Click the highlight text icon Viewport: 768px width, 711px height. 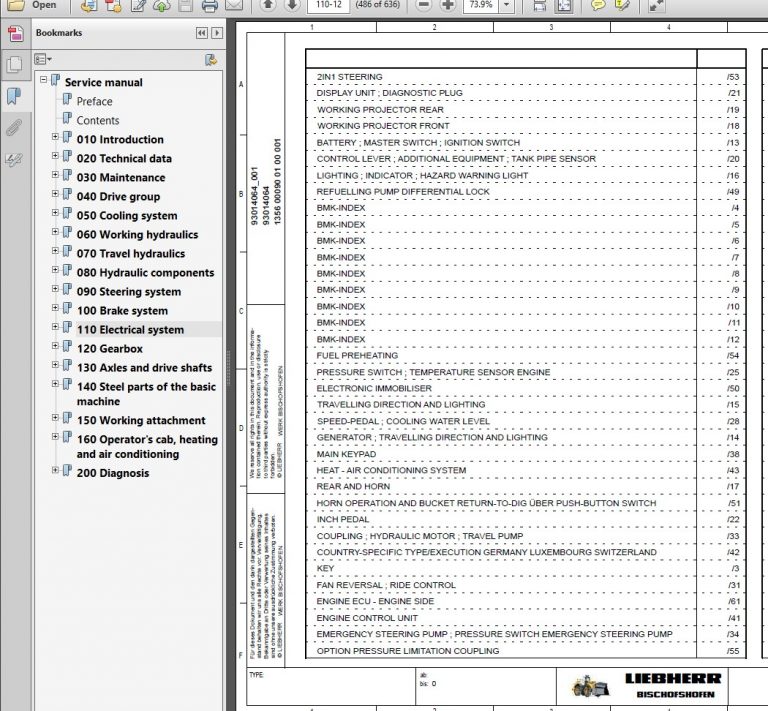coord(622,5)
